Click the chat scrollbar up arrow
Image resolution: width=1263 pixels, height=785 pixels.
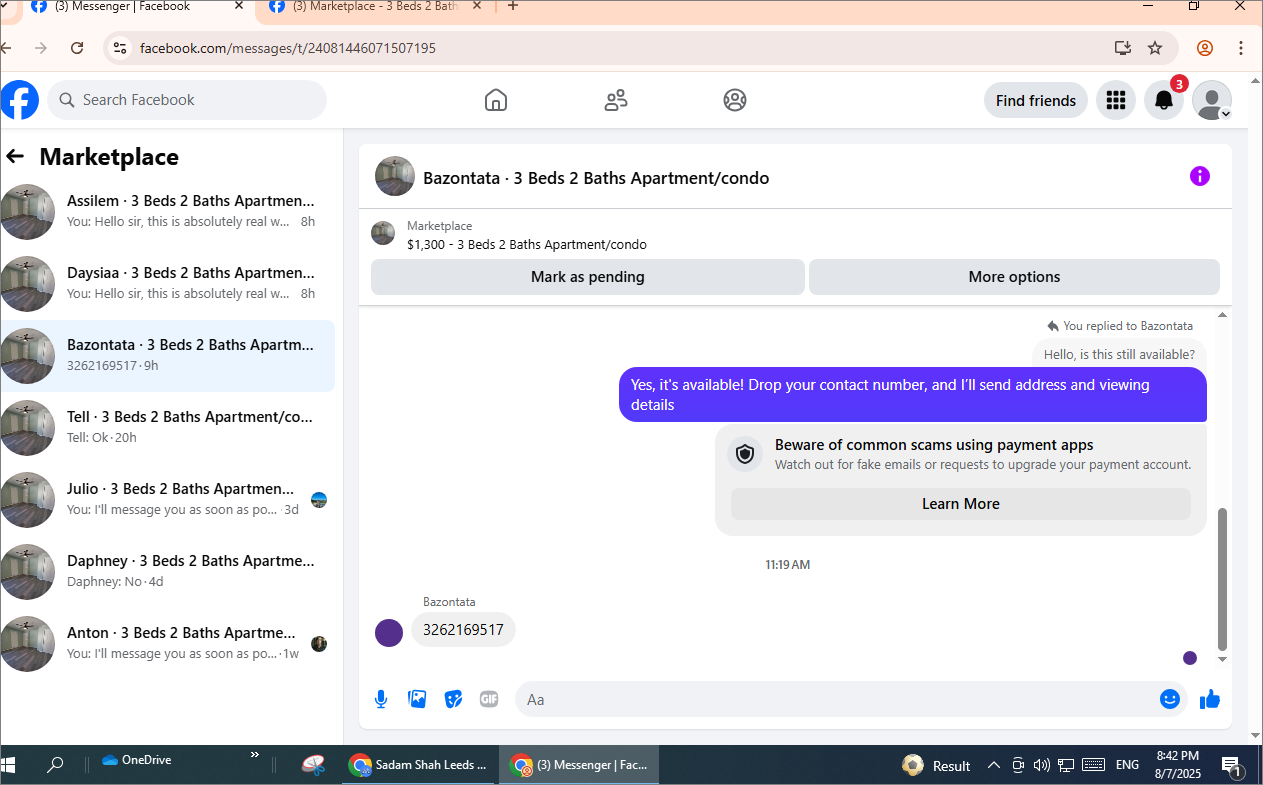click(x=1221, y=315)
